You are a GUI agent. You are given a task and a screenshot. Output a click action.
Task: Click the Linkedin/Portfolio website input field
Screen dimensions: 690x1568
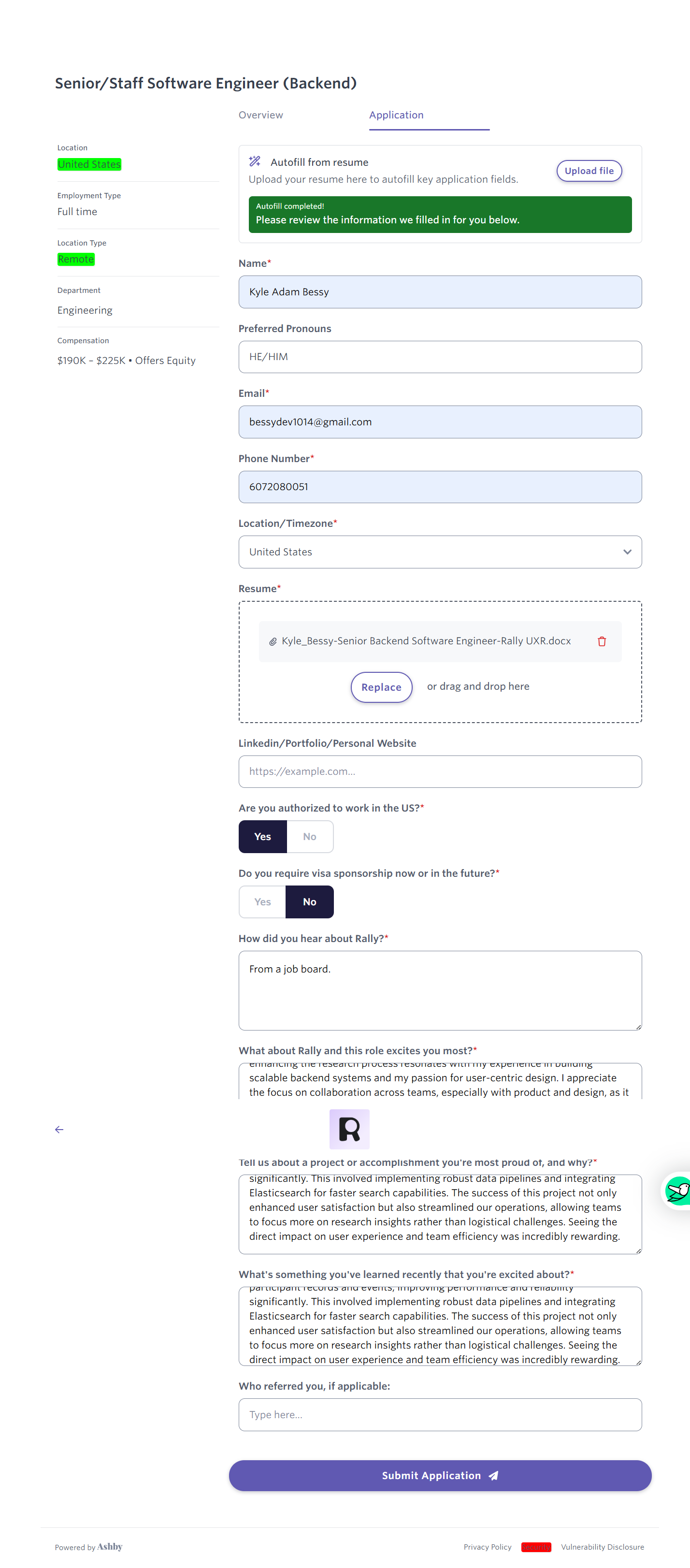tap(439, 771)
